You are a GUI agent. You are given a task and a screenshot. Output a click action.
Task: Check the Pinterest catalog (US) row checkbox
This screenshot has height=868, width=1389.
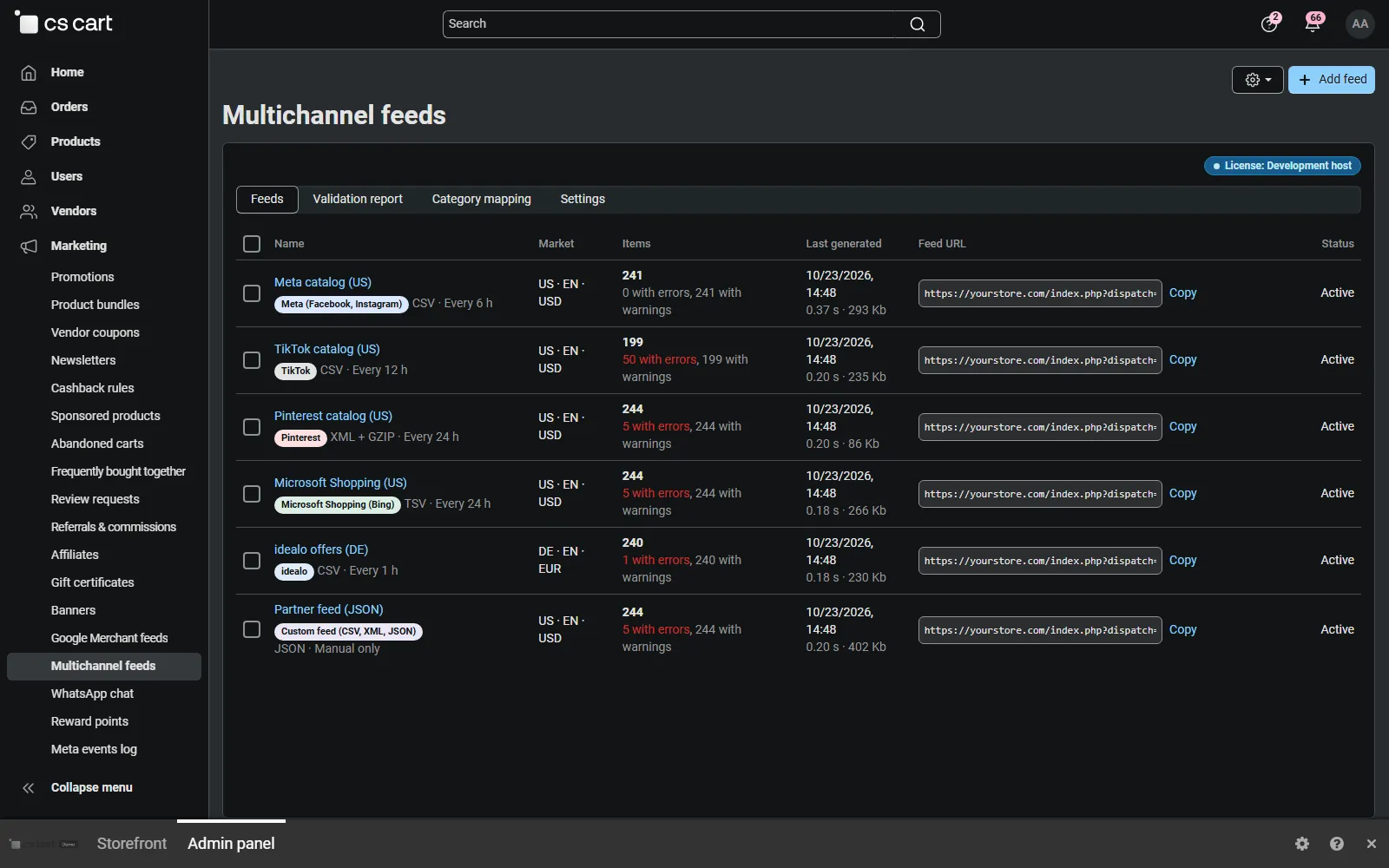[x=252, y=427]
